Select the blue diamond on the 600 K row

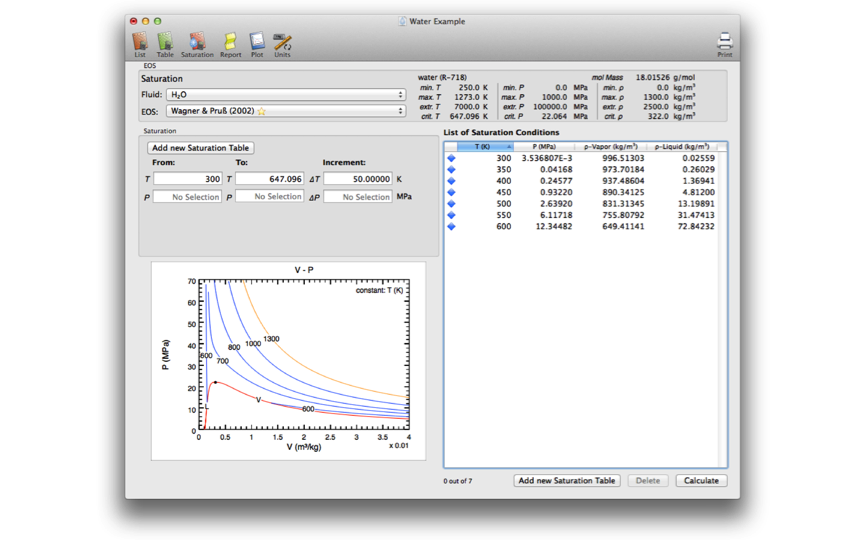[x=451, y=226]
